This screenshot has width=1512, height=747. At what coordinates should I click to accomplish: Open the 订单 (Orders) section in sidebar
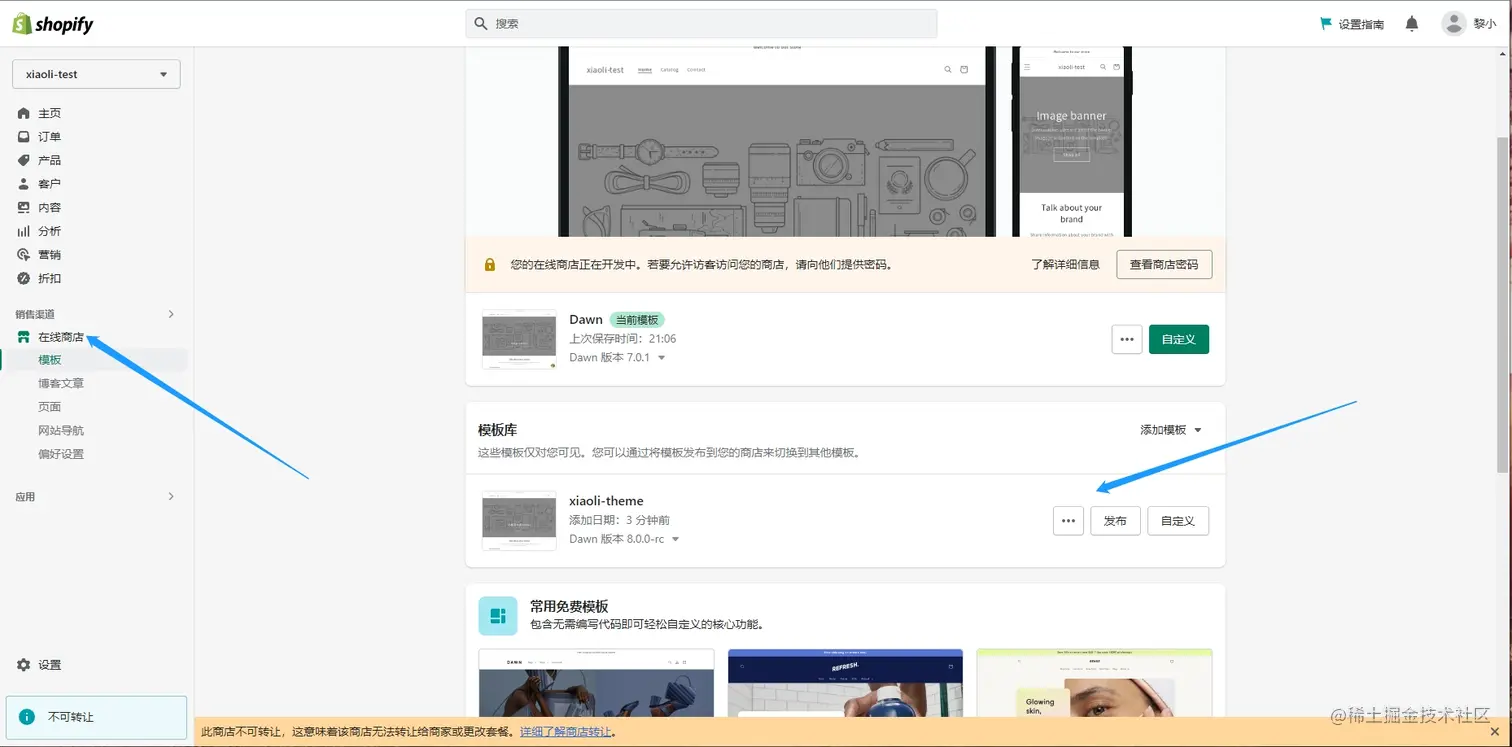(49, 136)
